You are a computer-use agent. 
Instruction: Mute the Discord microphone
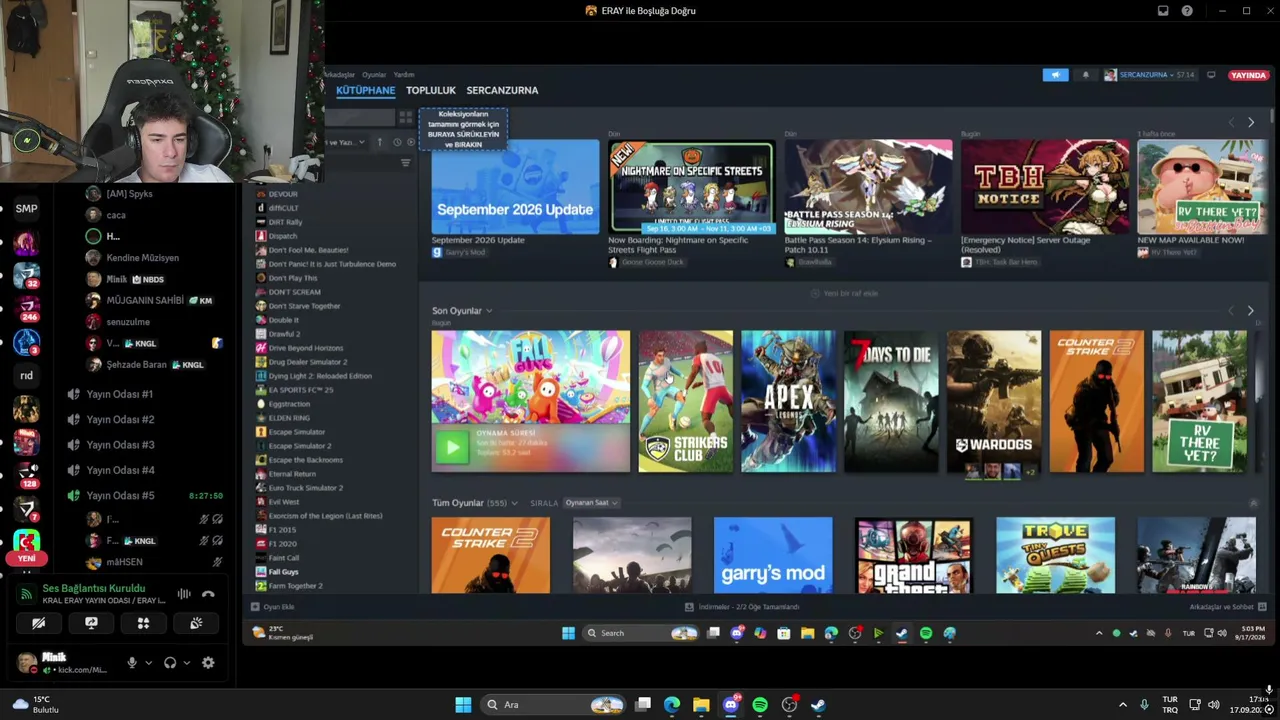point(131,662)
